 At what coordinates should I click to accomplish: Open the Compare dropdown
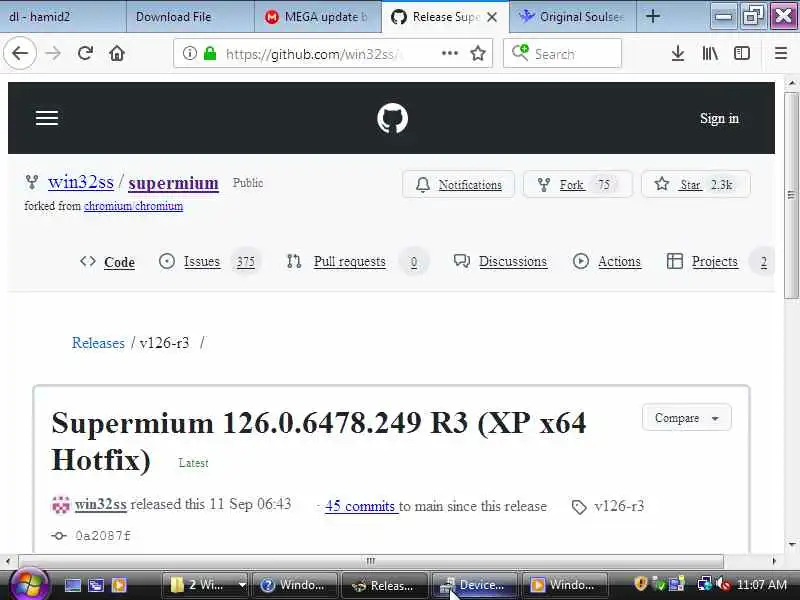[x=687, y=418]
